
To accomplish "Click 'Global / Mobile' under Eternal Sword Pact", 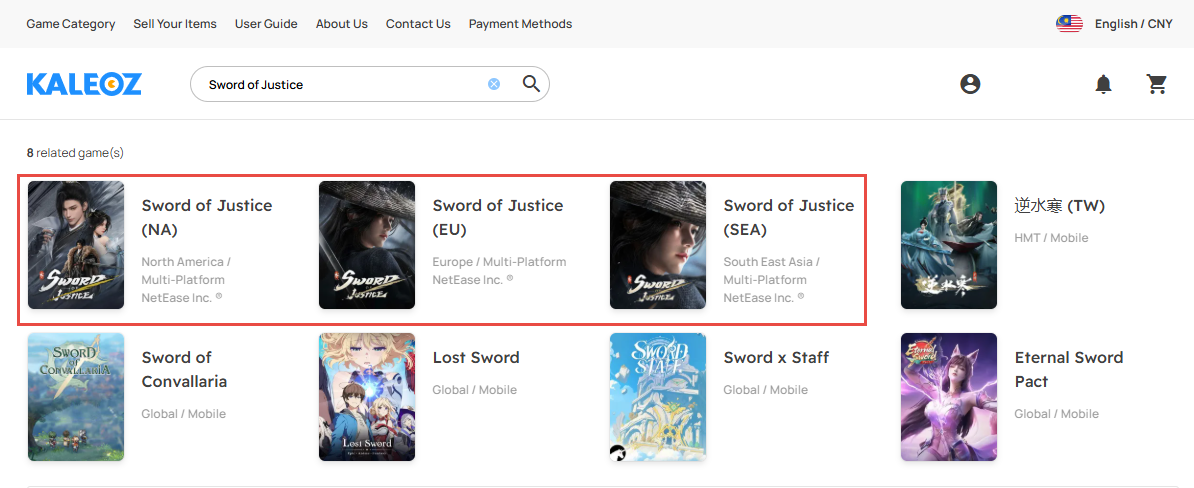I will click(x=1056, y=414).
